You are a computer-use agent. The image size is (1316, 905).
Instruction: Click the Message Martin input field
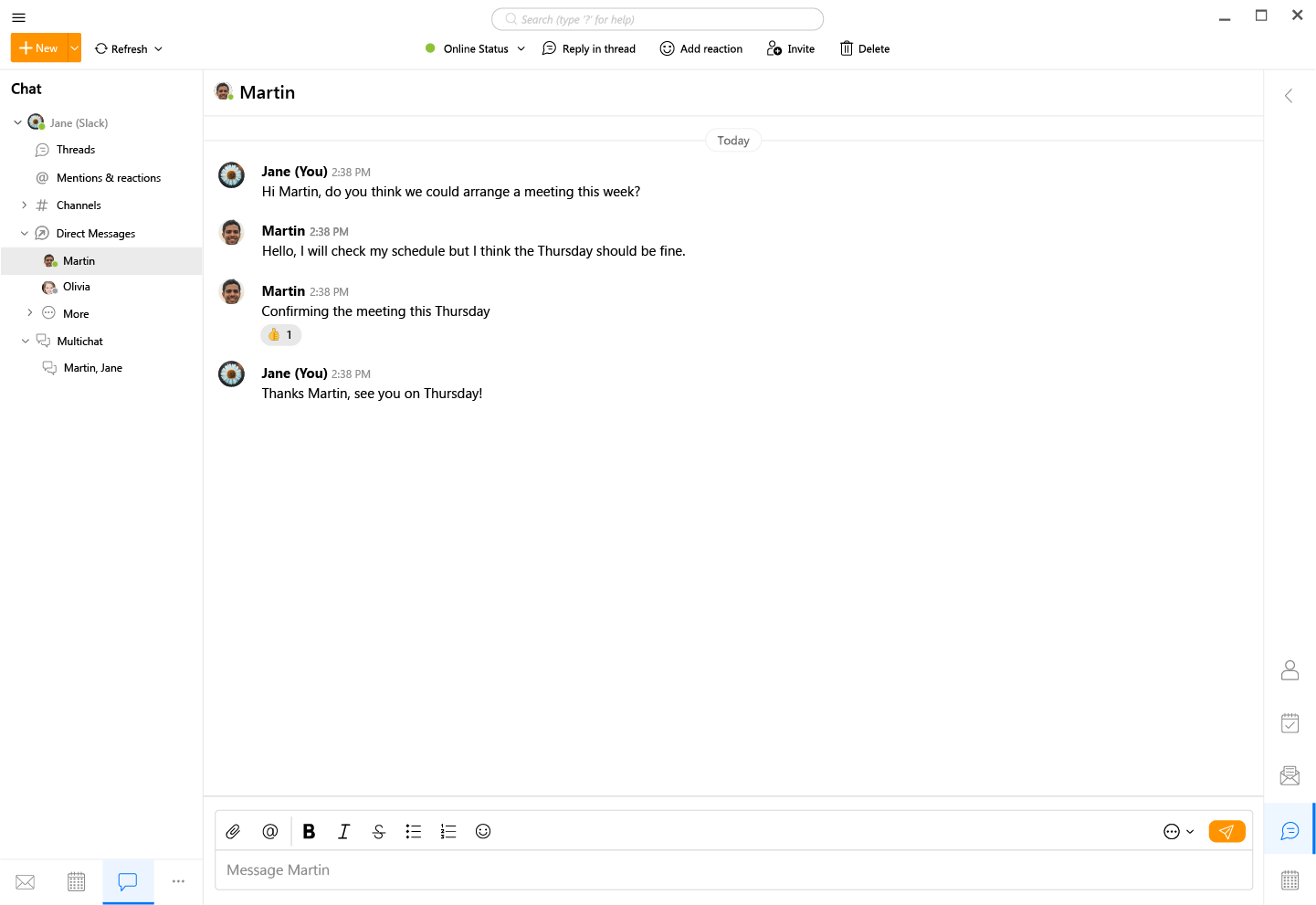732,870
